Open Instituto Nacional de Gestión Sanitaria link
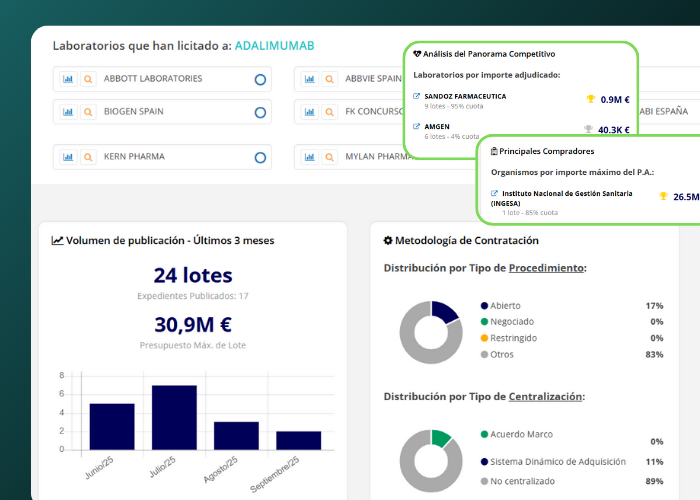Screen dimensions: 700x500 pyautogui.click(x=562, y=198)
